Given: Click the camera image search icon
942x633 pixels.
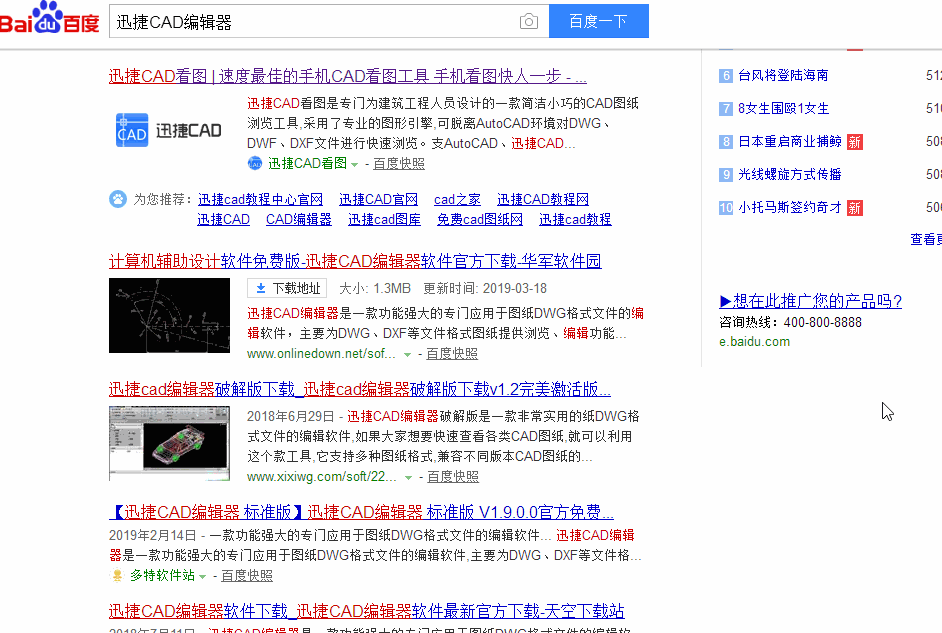Looking at the screenshot, I should [528, 22].
